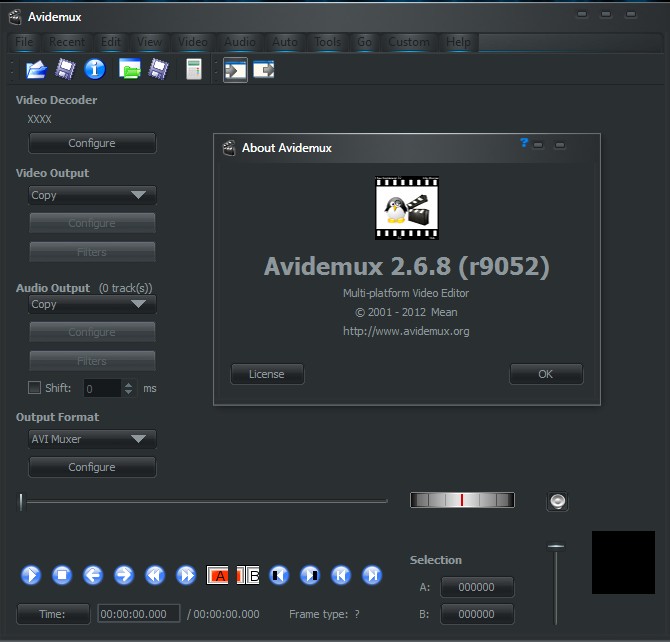
Task: Open the Auto menu
Action: pyautogui.click(x=285, y=42)
